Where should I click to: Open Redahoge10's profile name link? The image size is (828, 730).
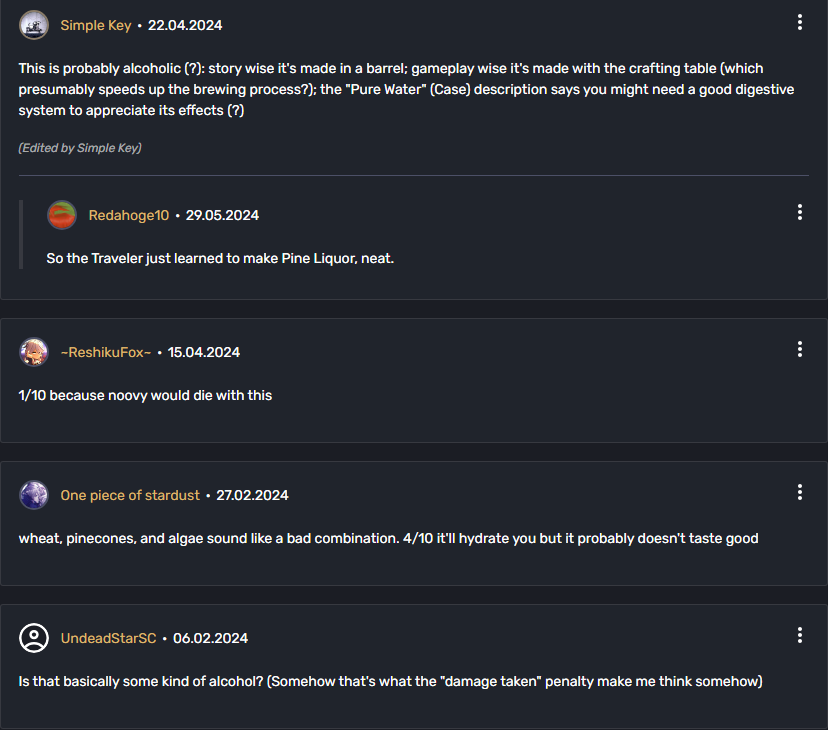(129, 215)
